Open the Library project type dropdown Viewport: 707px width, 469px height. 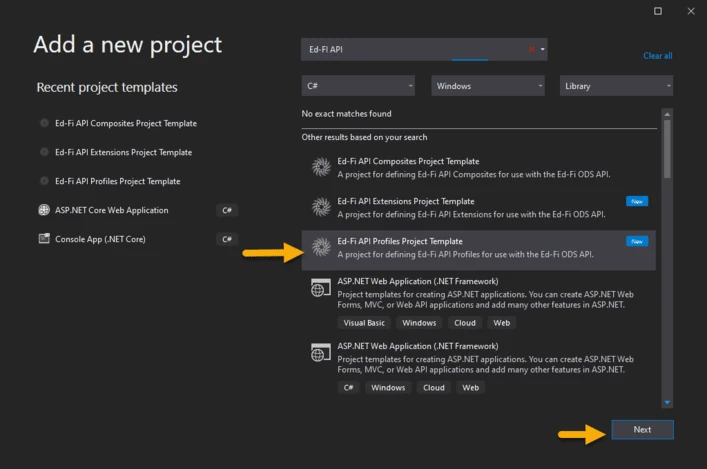(616, 86)
